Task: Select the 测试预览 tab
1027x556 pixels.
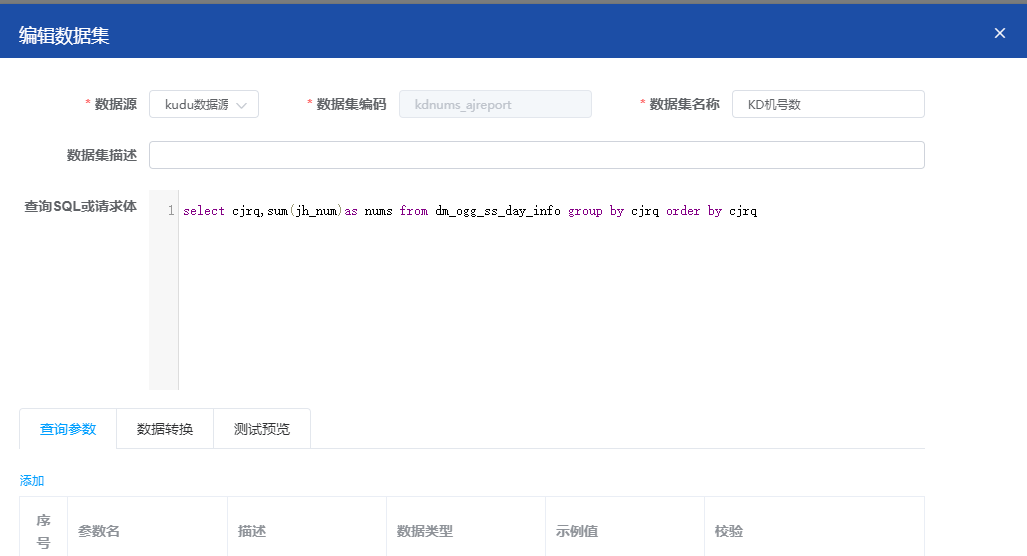Action: click(262, 429)
